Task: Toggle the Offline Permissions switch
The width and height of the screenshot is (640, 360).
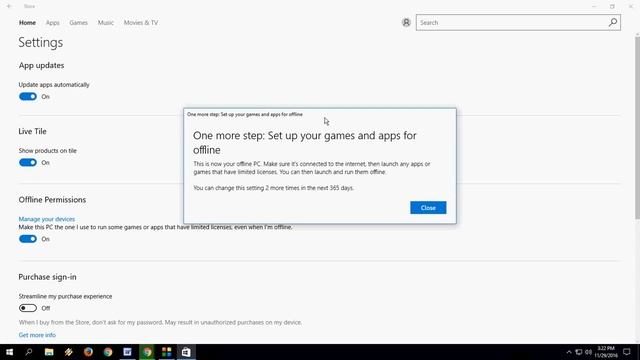Action: tap(28, 239)
